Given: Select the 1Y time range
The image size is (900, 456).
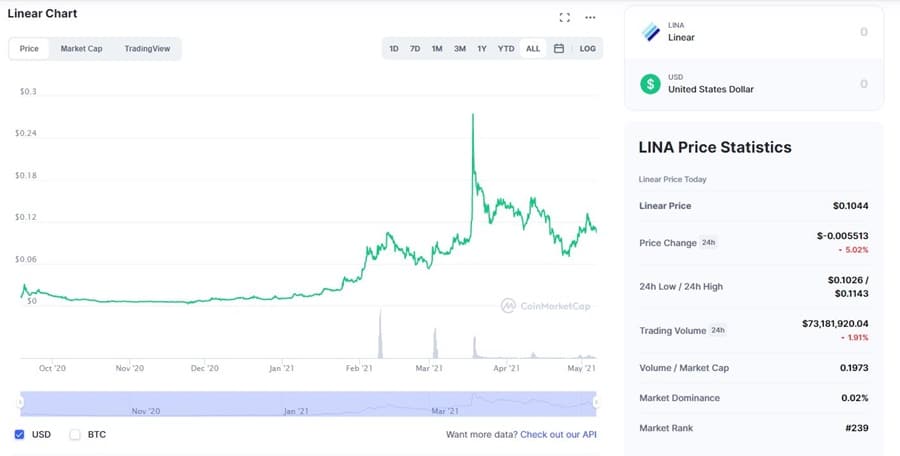Looking at the screenshot, I should pos(482,48).
